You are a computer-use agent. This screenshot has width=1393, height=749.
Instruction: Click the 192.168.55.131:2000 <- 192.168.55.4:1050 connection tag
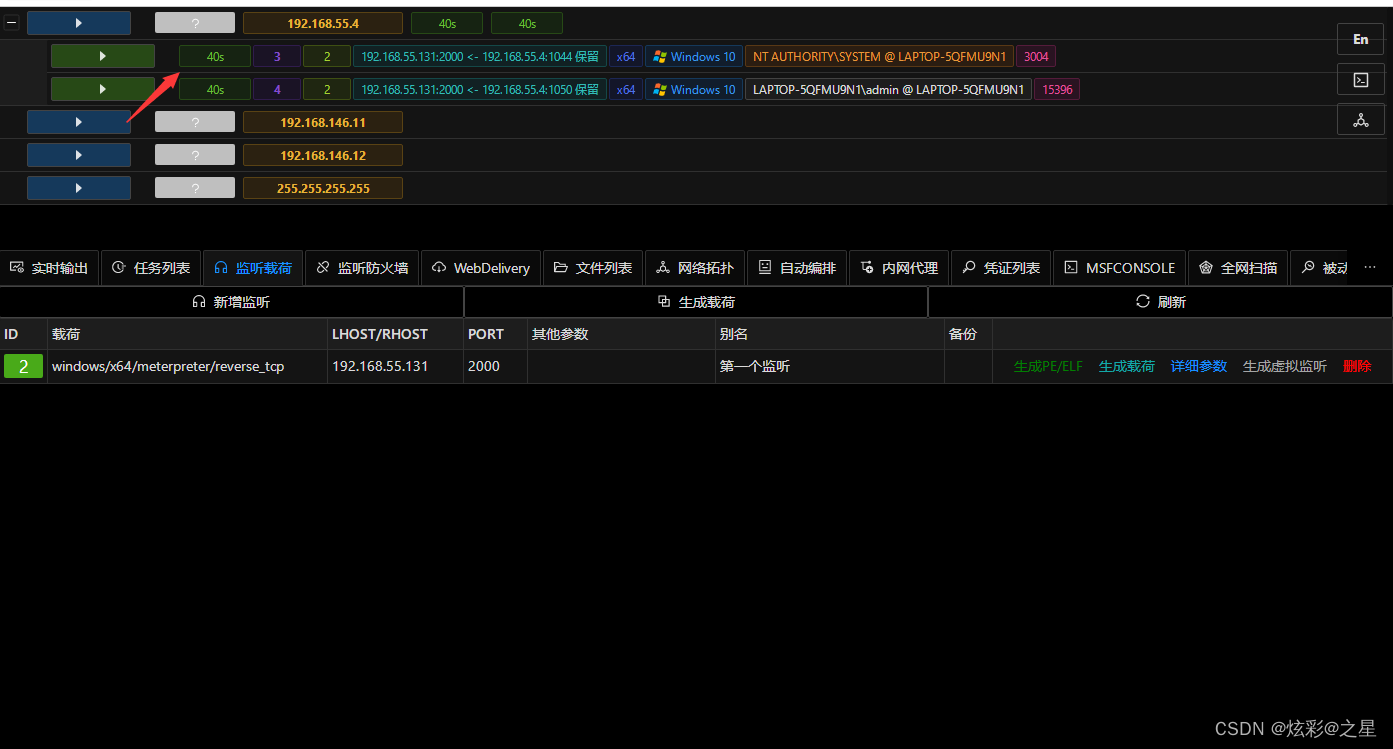point(480,89)
